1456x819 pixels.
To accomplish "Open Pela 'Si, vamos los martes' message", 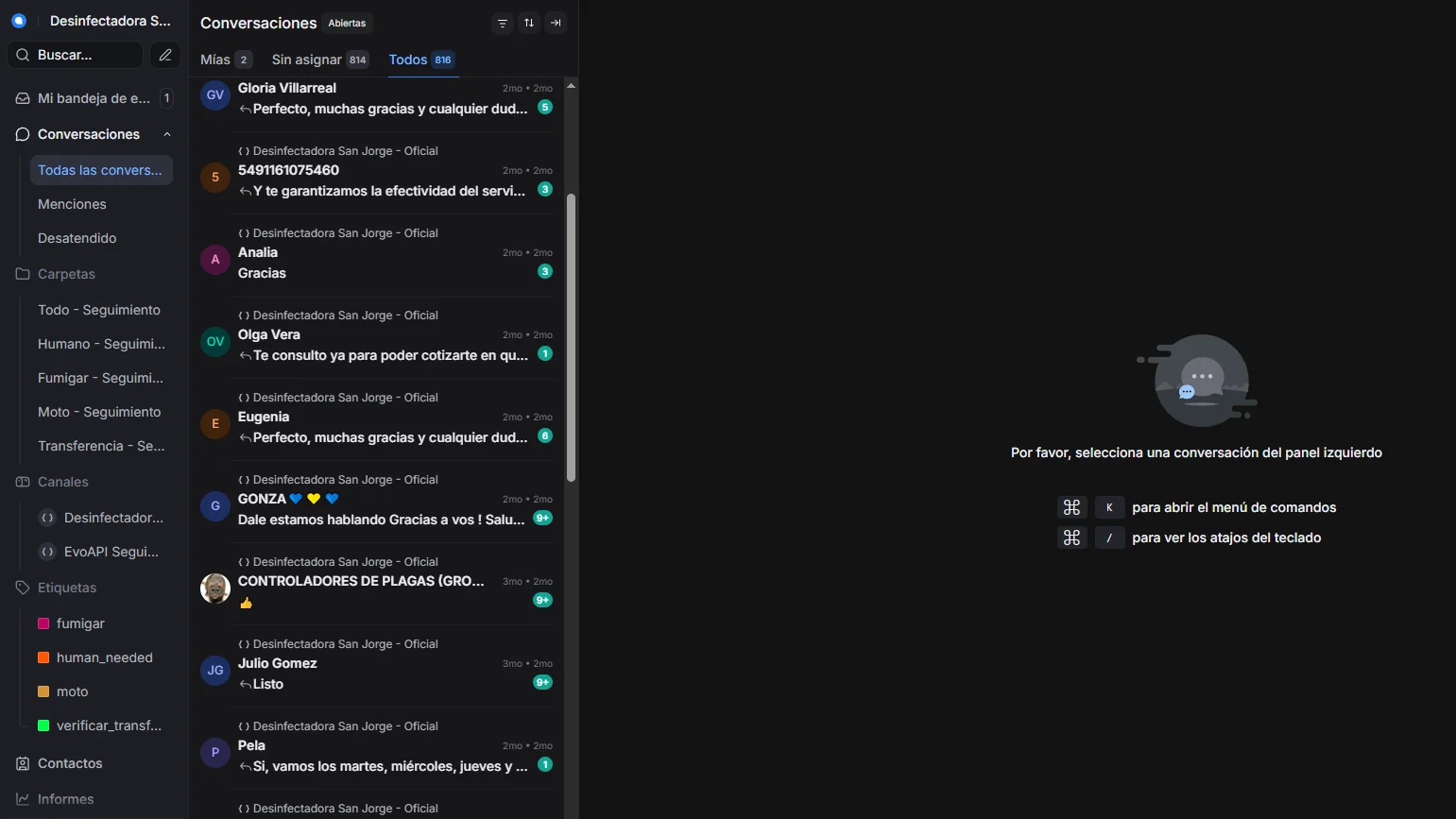I will tap(376, 748).
